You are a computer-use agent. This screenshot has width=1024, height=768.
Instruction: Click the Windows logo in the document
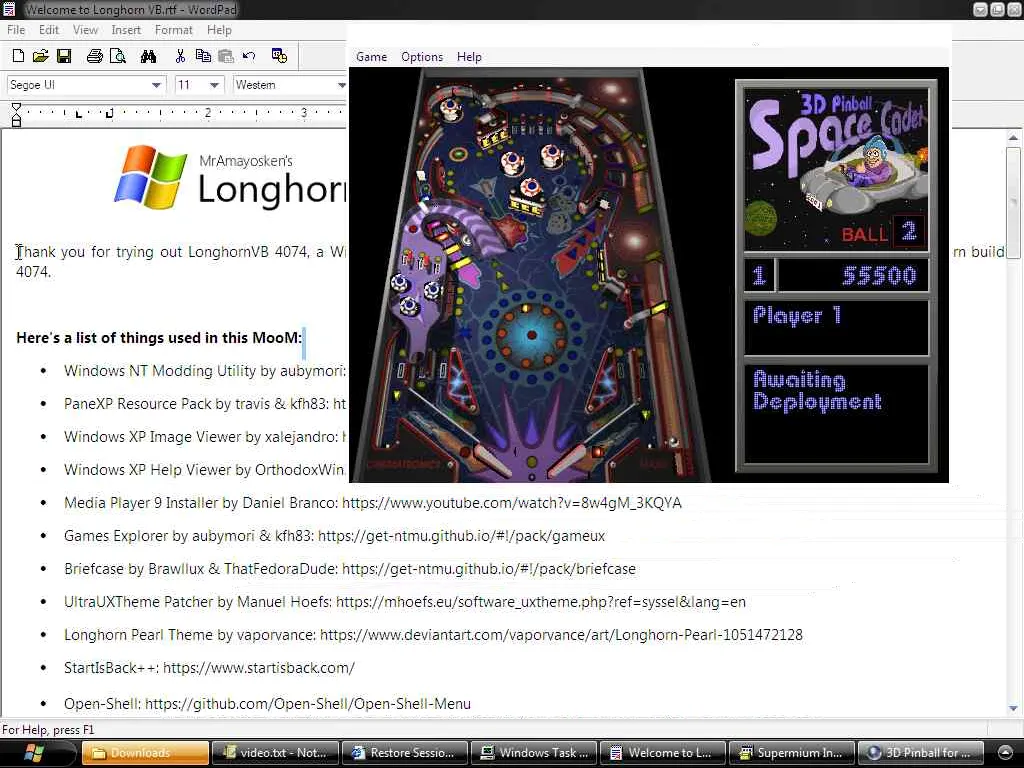(x=151, y=177)
